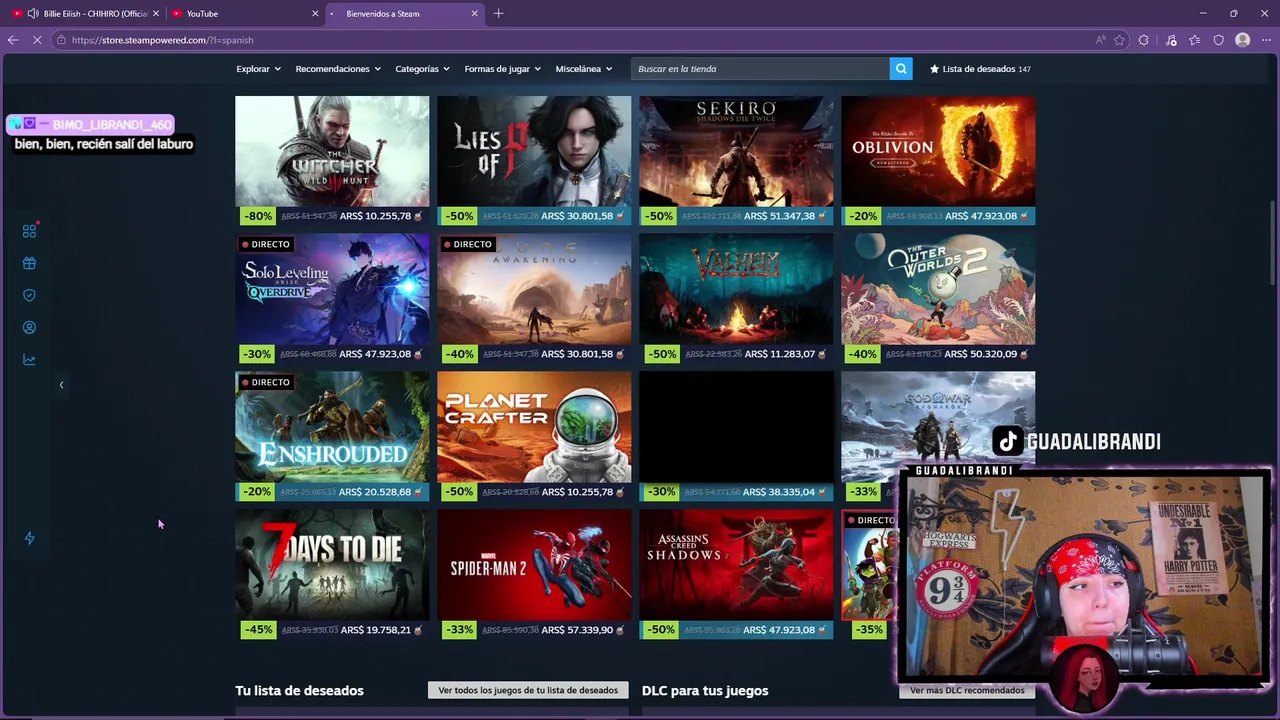
Task: Open The Outer Worlds 2 game
Action: point(938,289)
